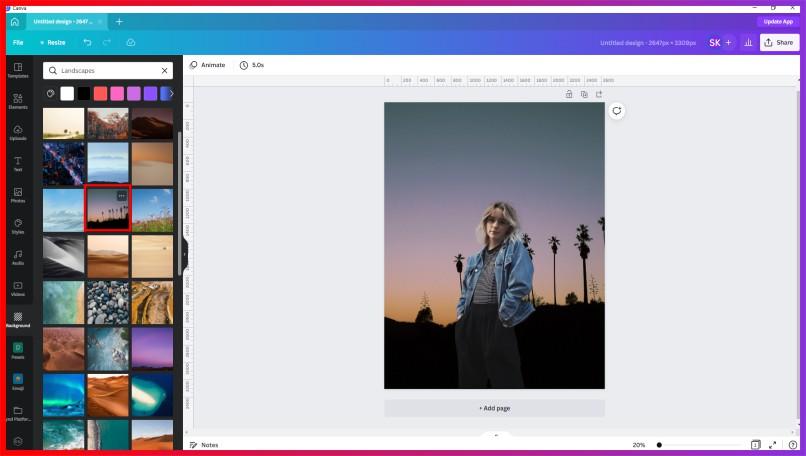This screenshot has height=456, width=806.
Task: Open the File menu
Action: [x=18, y=43]
